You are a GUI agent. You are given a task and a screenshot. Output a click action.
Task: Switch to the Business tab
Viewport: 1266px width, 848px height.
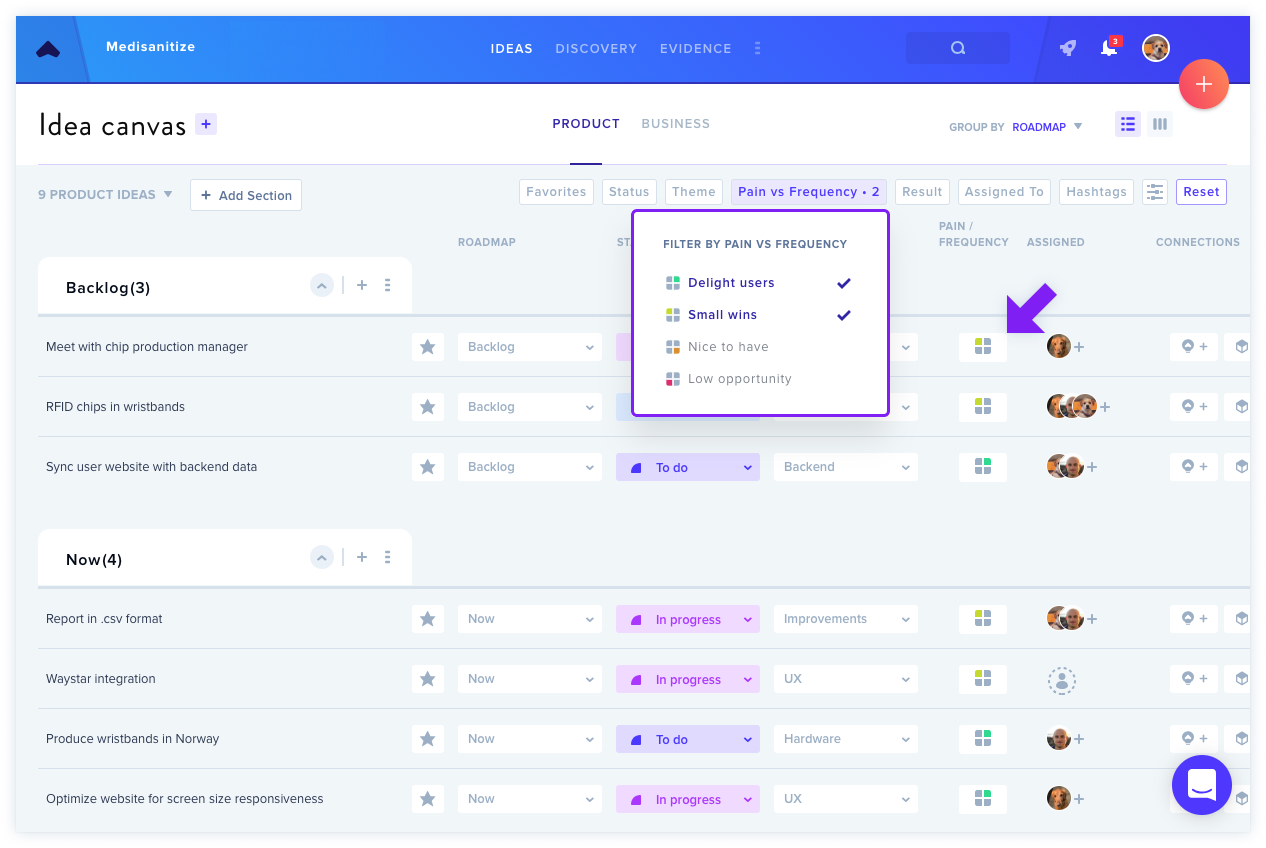(676, 124)
